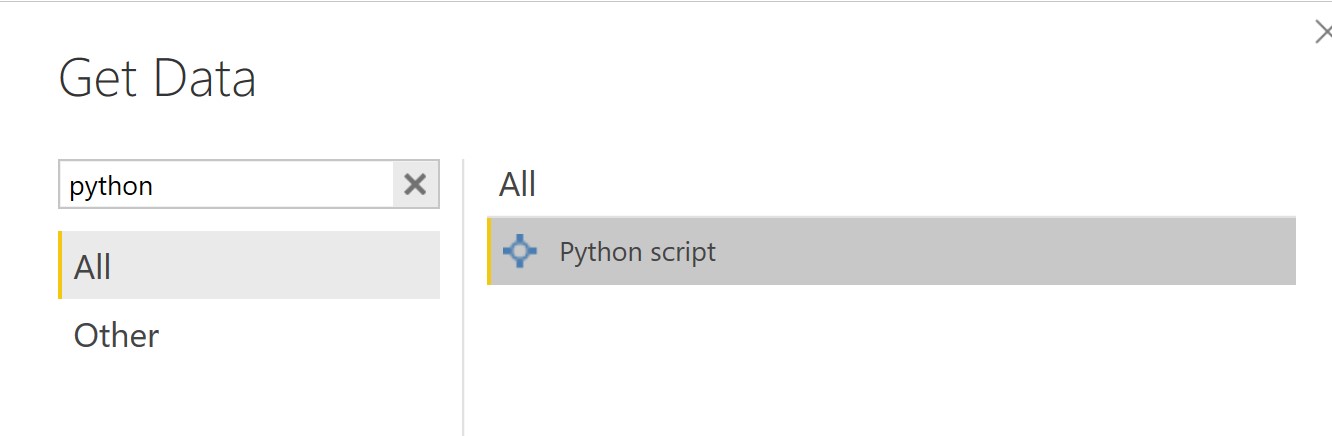Click the empty results area below Python script

coord(891,360)
